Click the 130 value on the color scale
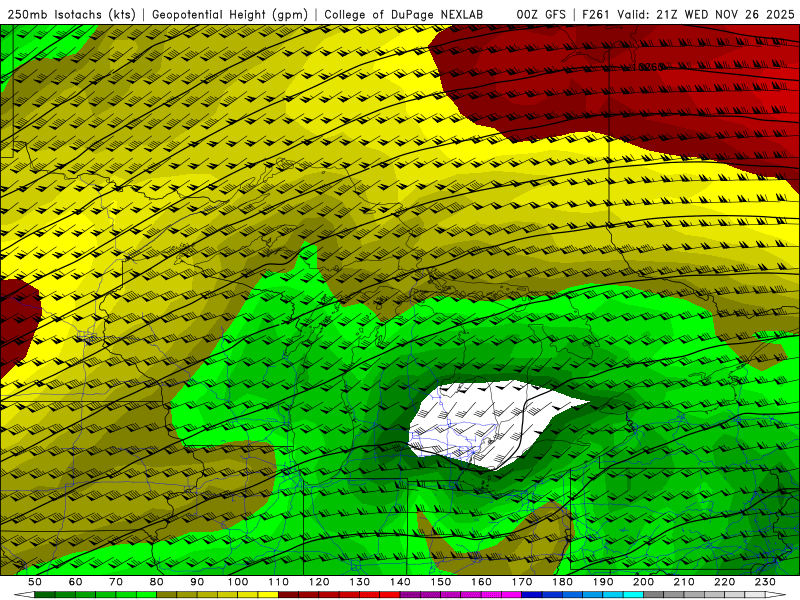This screenshot has height=600, width=800. tap(360, 582)
